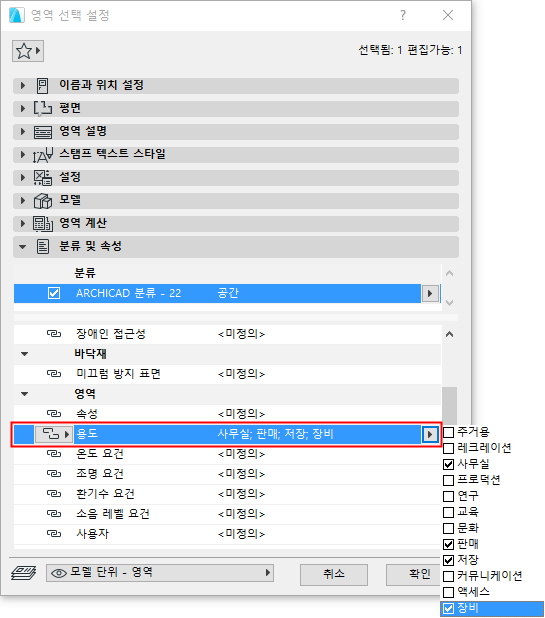This screenshot has width=545, height=618.
Task: Click the link icon for 장애인 접근성
Action: click(x=54, y=334)
